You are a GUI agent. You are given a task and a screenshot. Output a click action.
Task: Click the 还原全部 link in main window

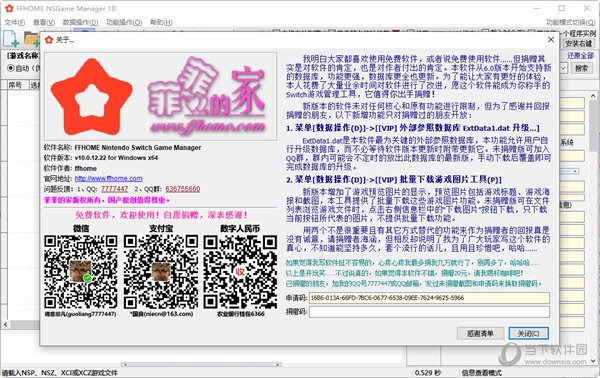[x=580, y=56]
